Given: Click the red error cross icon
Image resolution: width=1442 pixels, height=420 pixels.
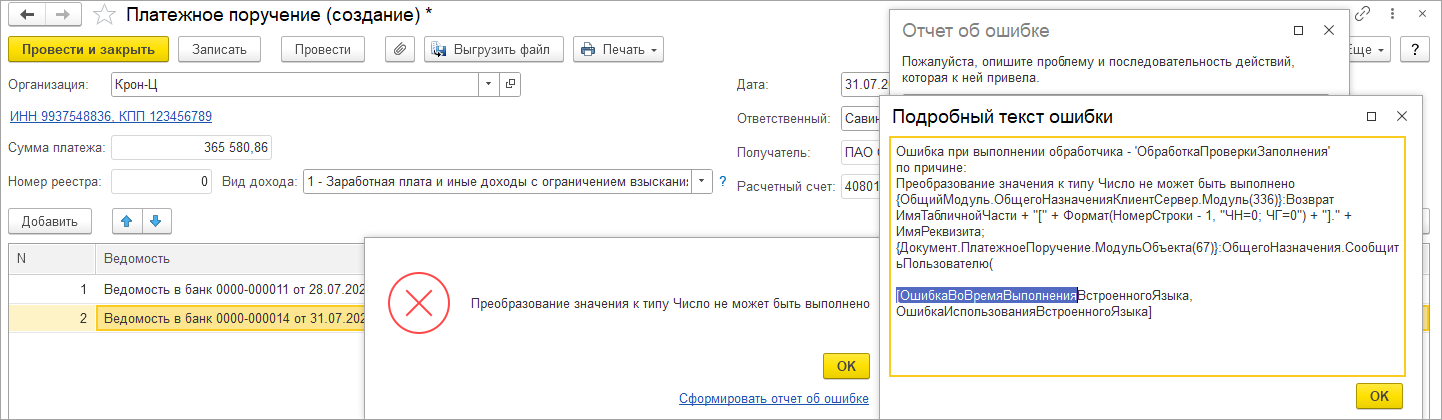Looking at the screenshot, I should (x=421, y=302).
